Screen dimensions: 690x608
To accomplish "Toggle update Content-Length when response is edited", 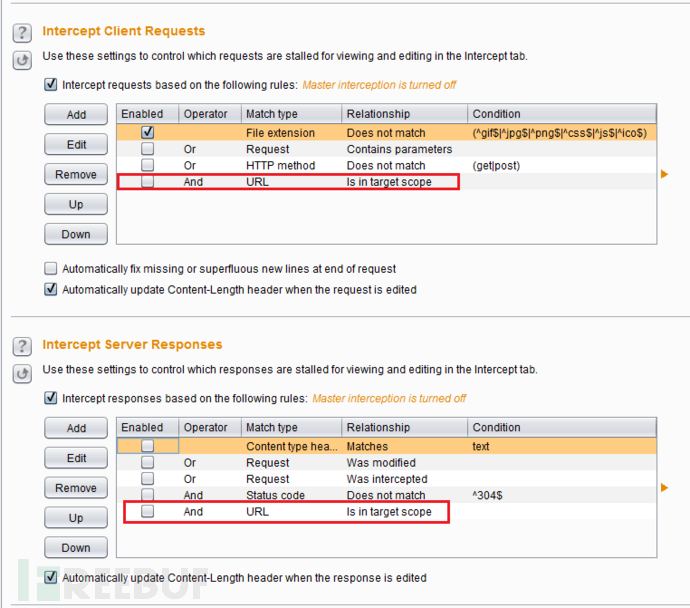I will pyautogui.click(x=51, y=577).
